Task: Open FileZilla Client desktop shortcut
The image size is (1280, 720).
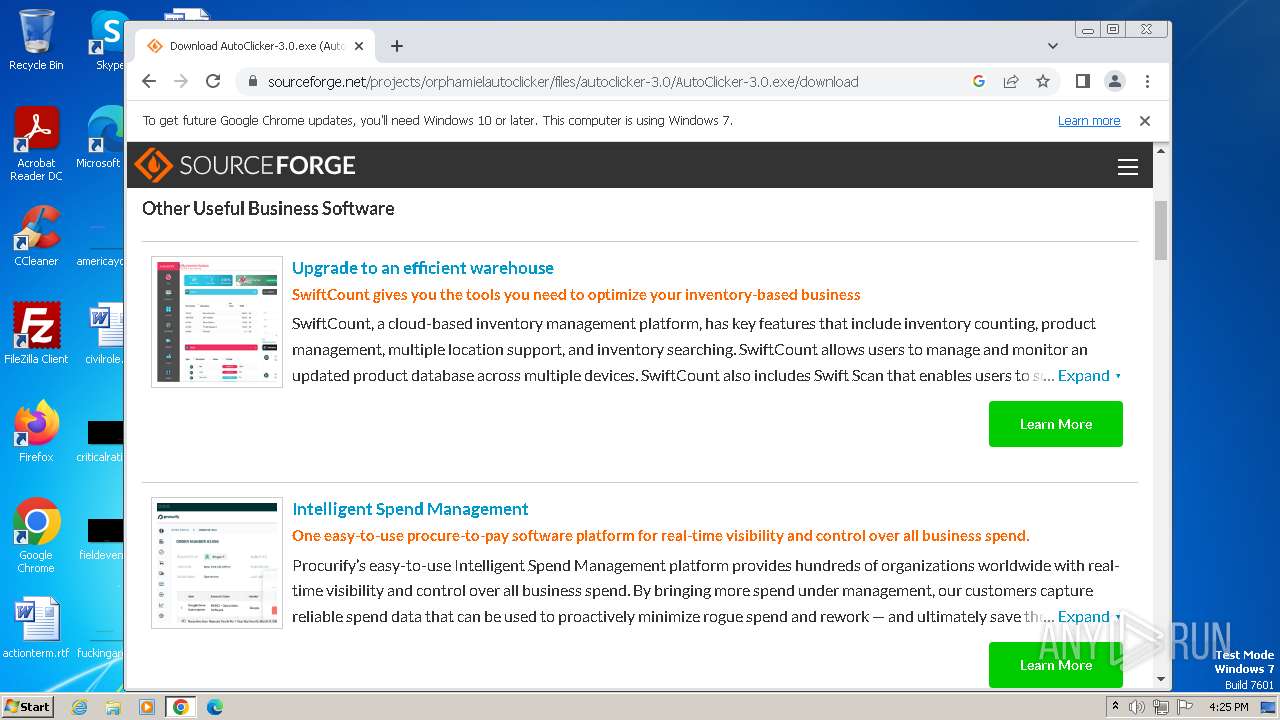Action: click(36, 333)
